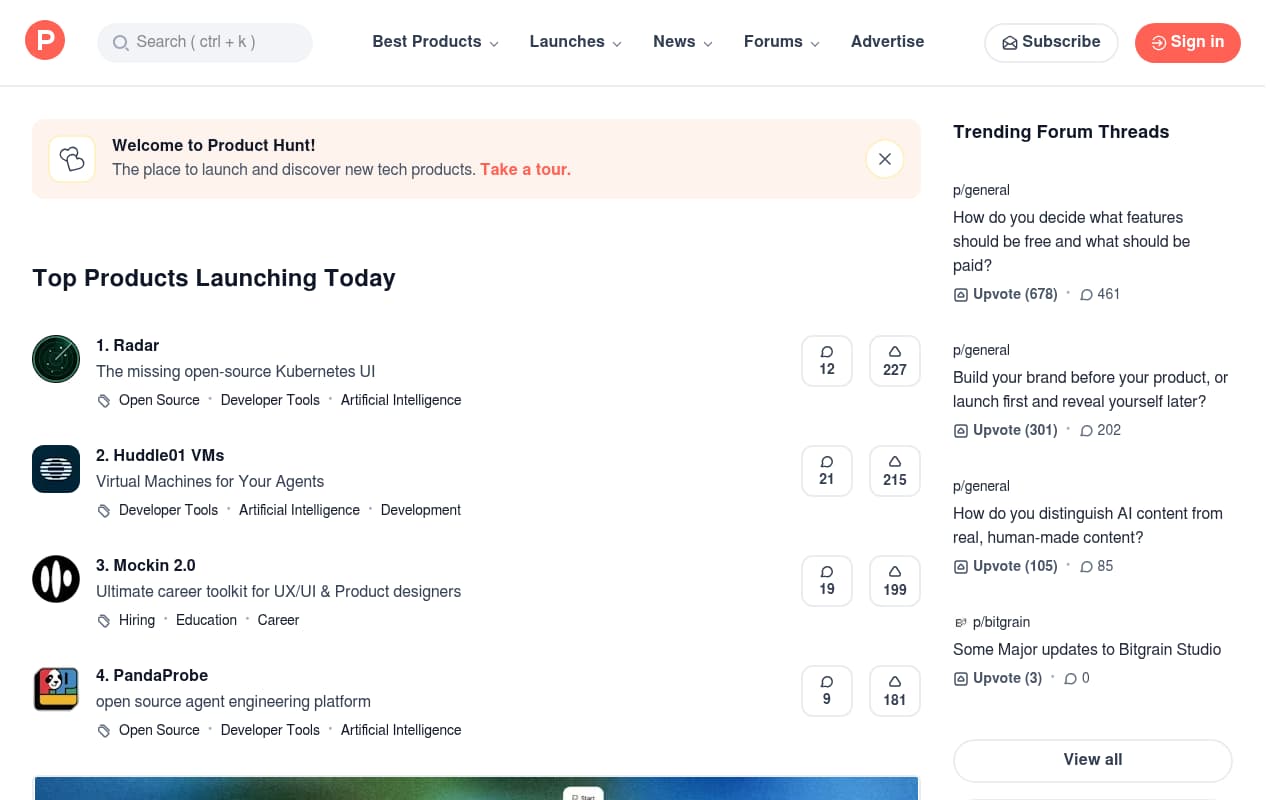The image size is (1280, 800).
Task: Click the tag icon under PandaProbe
Action: tap(104, 731)
